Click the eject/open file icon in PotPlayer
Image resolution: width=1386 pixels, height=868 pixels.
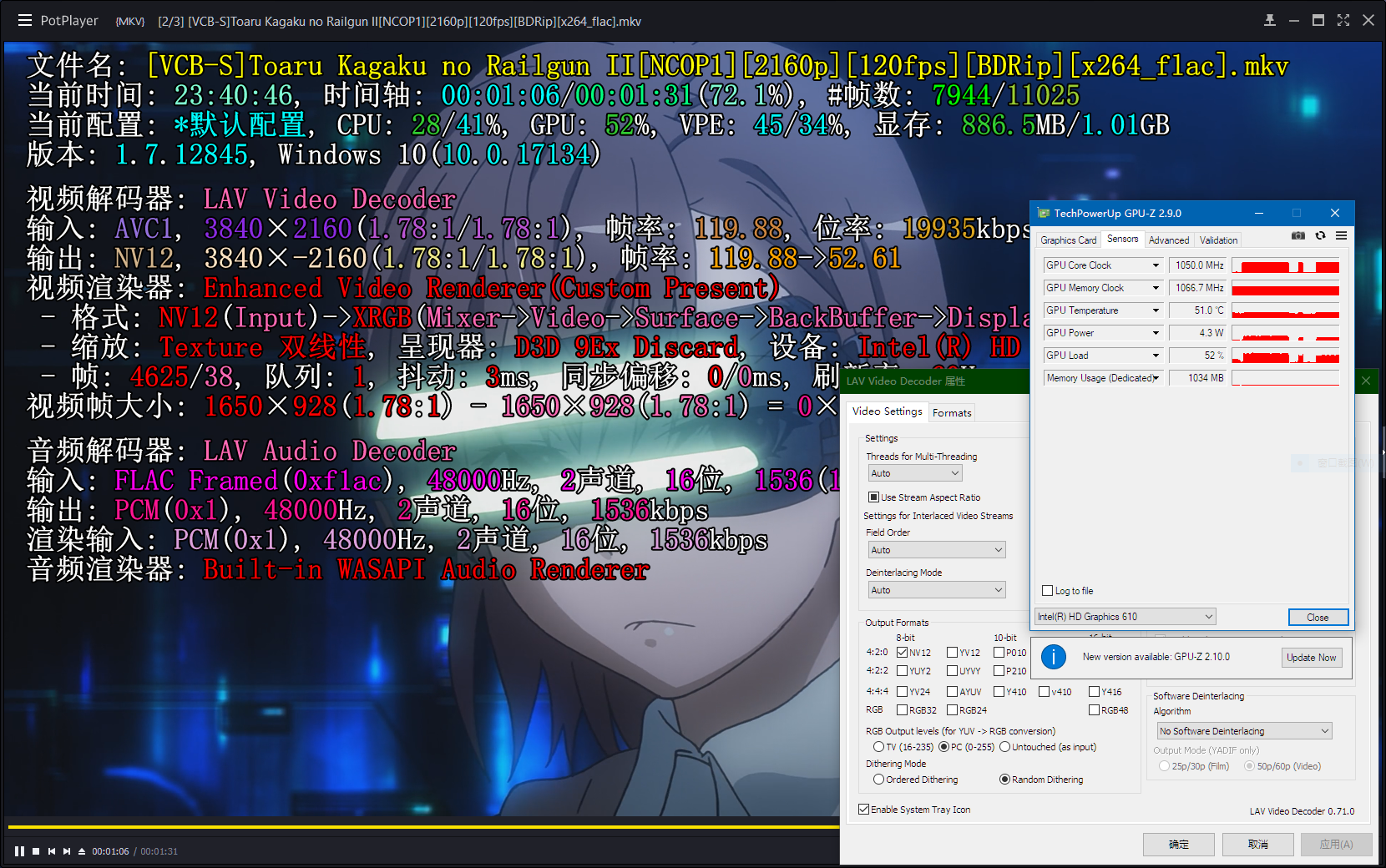click(x=82, y=851)
